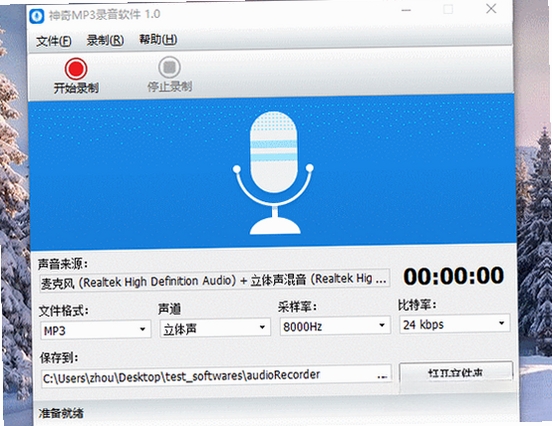The image size is (552, 426).
Task: Click the 00:00:00 timer display
Action: 454,276
